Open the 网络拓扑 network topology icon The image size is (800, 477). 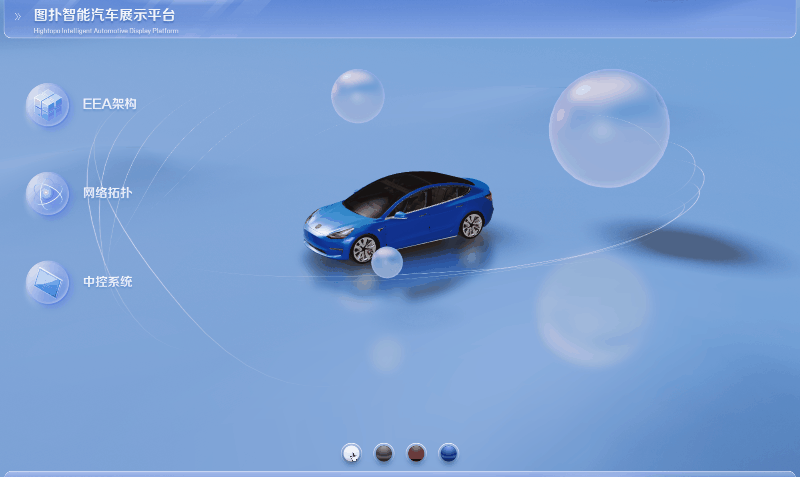47,193
